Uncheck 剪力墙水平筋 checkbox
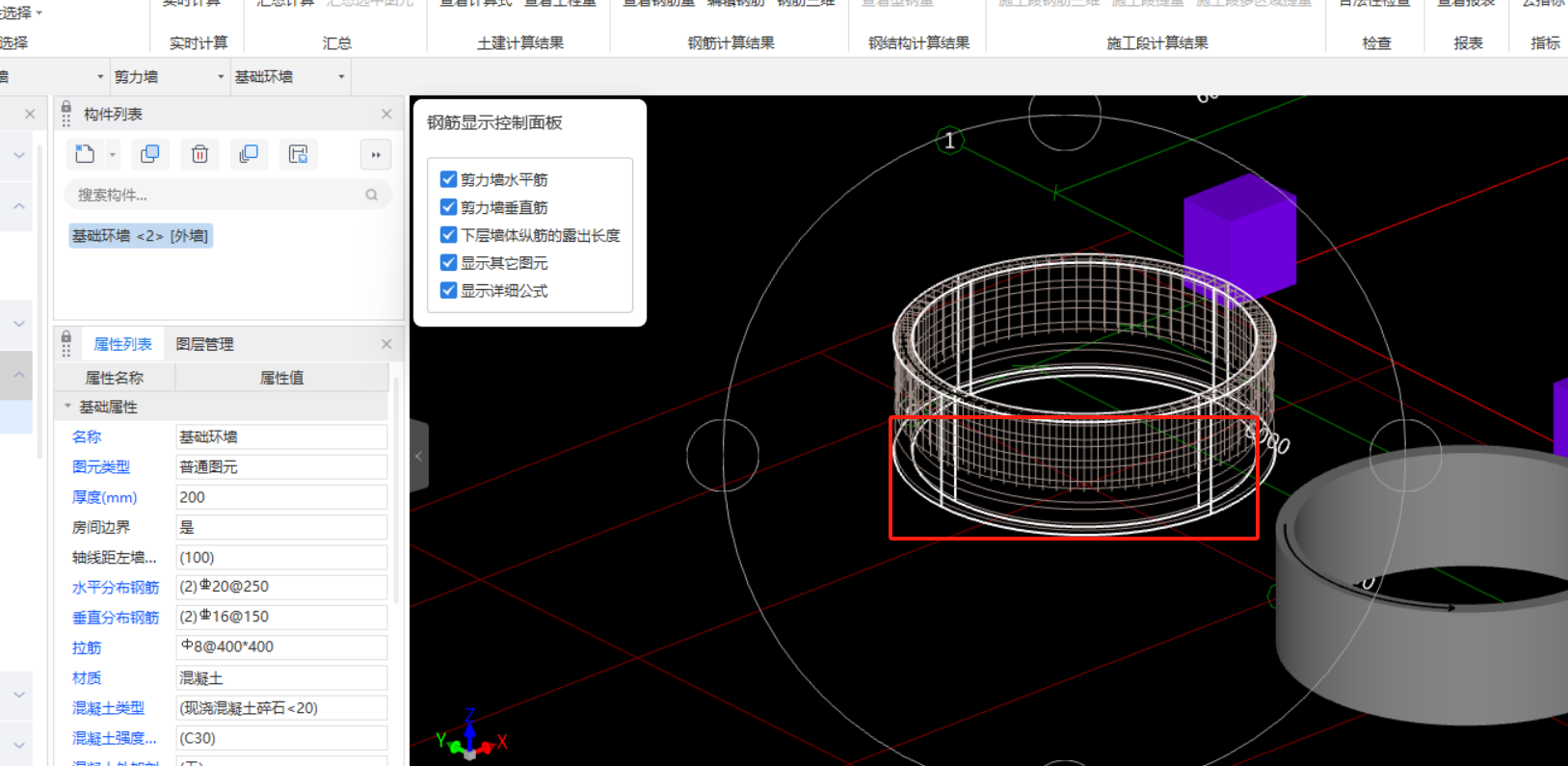 point(448,179)
